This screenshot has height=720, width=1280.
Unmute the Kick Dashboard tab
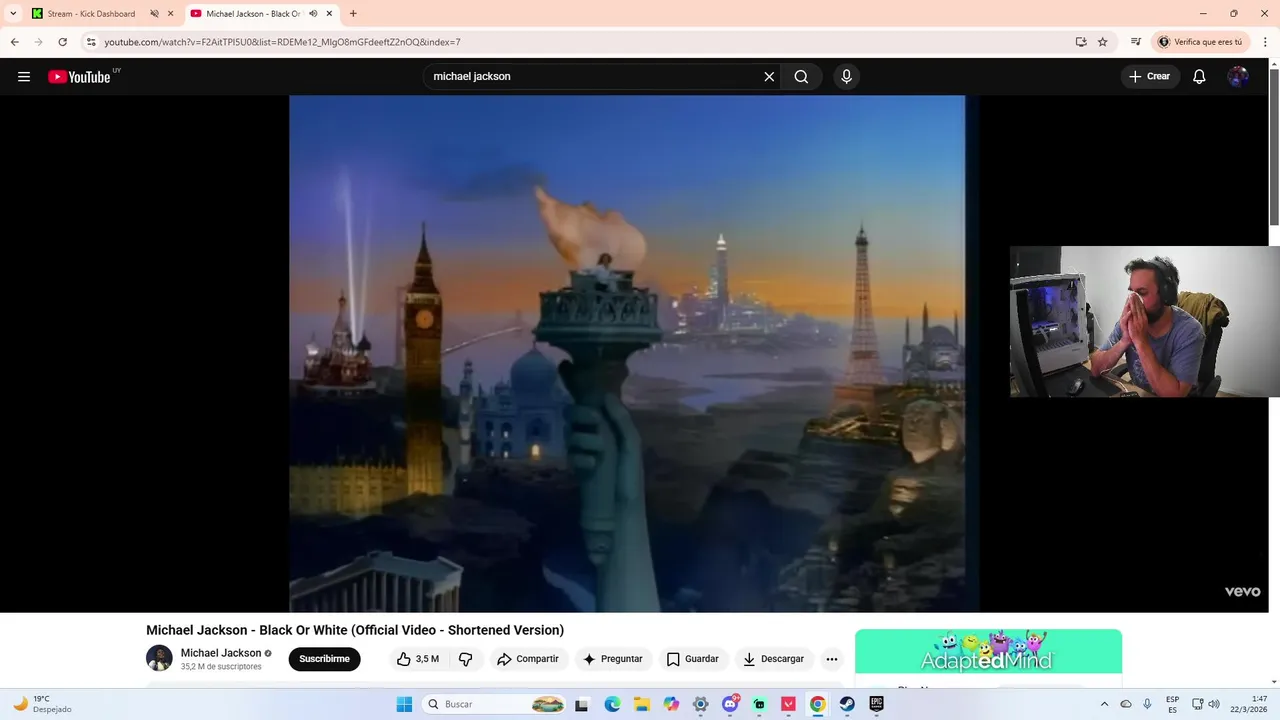click(154, 14)
